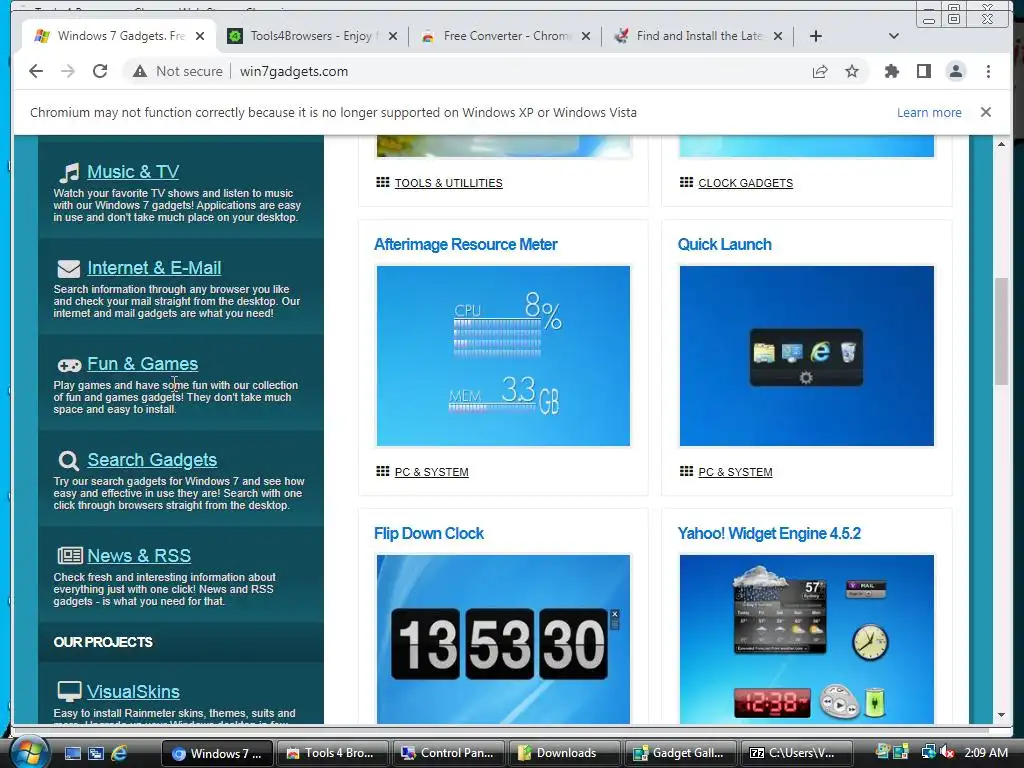Open the share page icon
Screen dimensions: 1024x768
coord(820,71)
